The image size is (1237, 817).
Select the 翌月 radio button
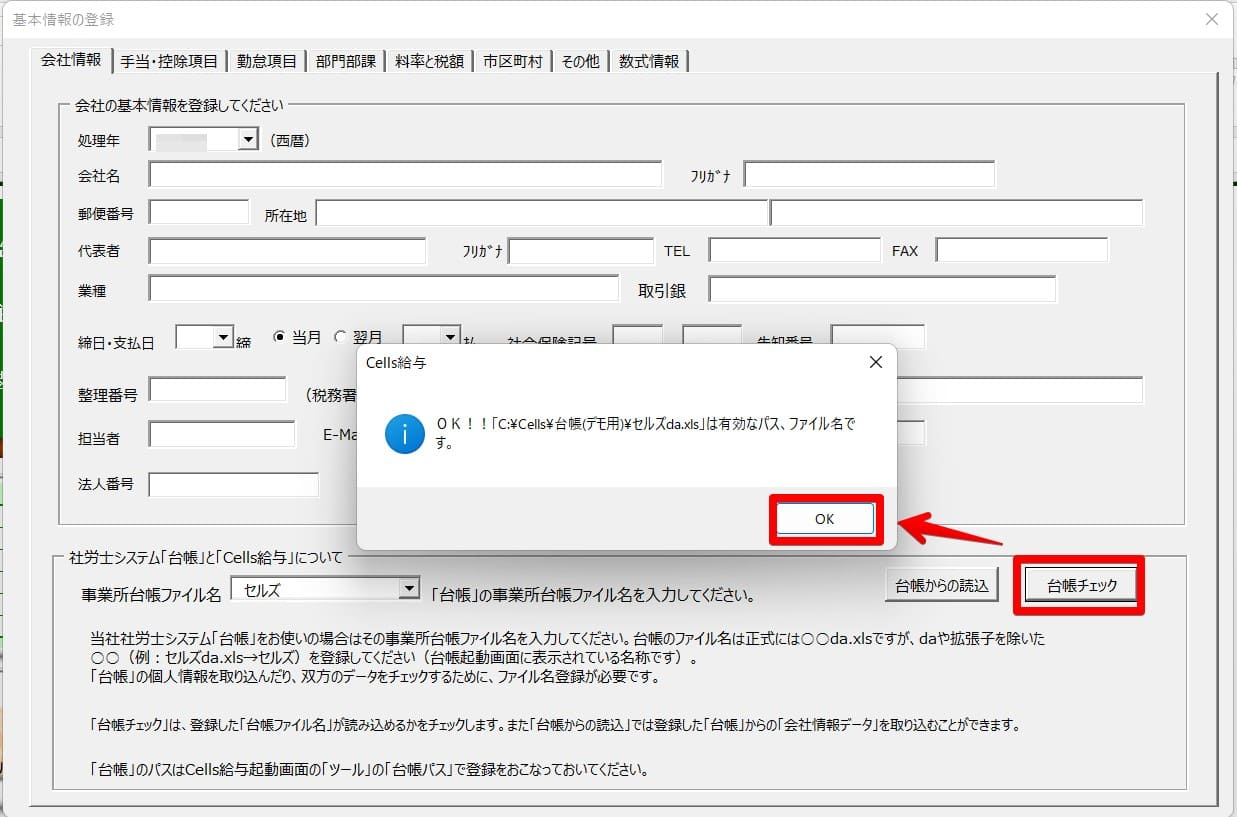(x=340, y=338)
